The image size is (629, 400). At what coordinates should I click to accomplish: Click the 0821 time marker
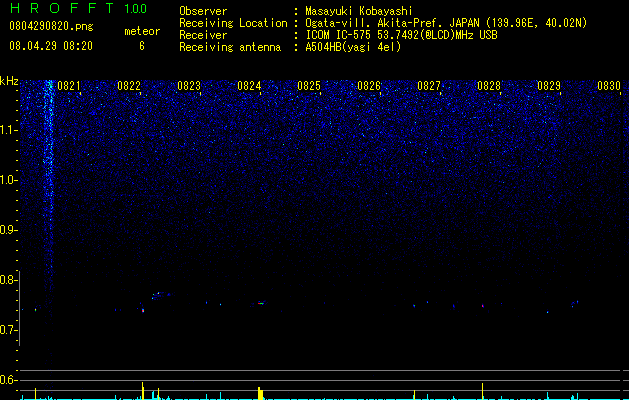point(69,86)
